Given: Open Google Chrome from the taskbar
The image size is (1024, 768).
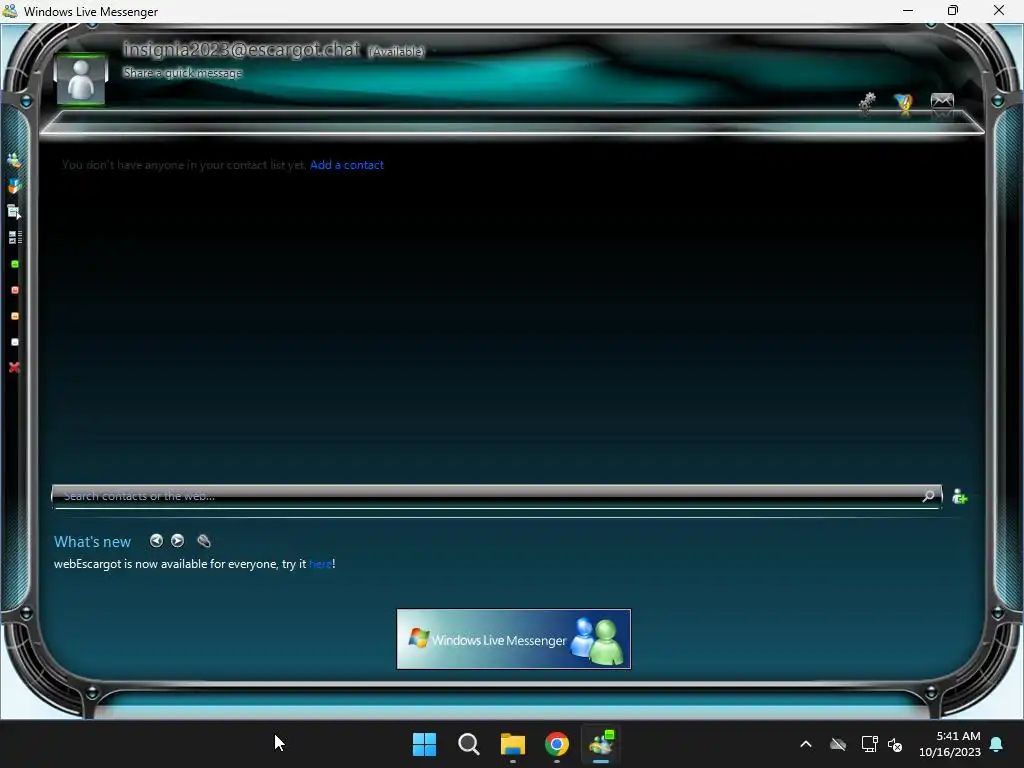Looking at the screenshot, I should 557,744.
